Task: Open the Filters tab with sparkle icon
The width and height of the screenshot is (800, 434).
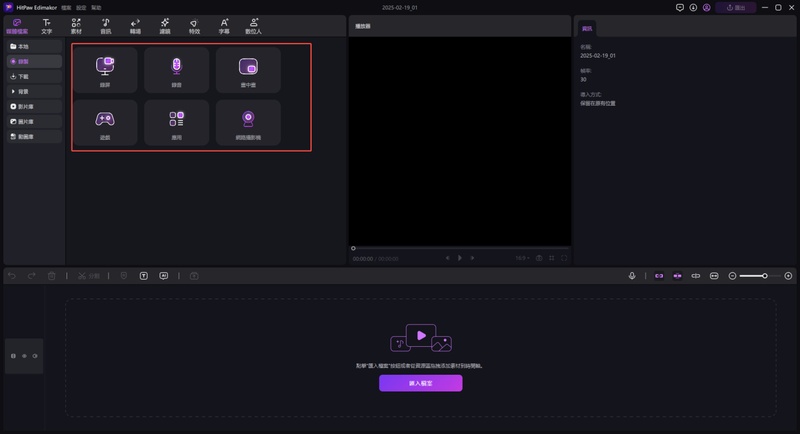Action: tap(165, 26)
